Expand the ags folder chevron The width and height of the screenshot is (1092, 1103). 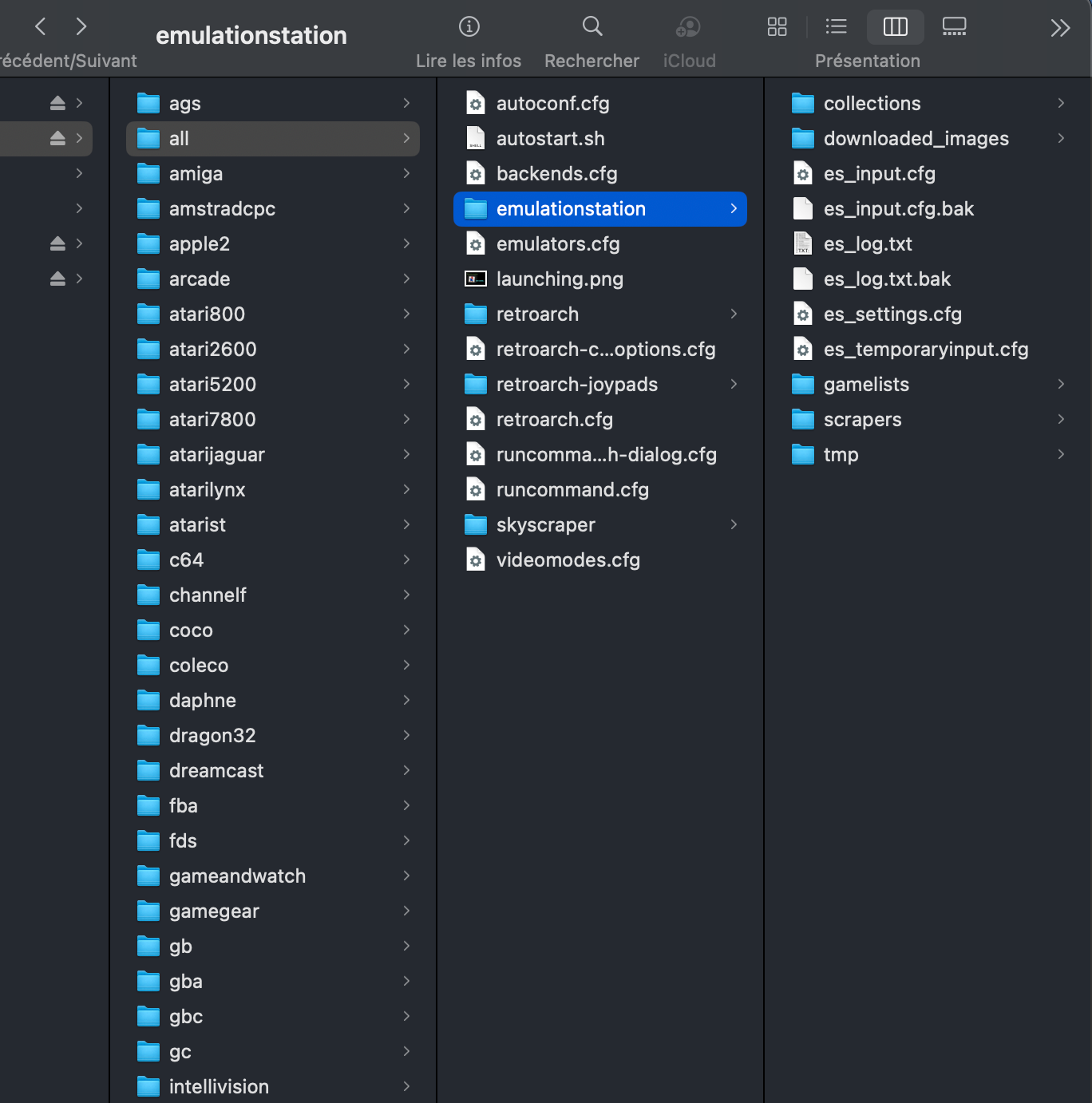406,103
